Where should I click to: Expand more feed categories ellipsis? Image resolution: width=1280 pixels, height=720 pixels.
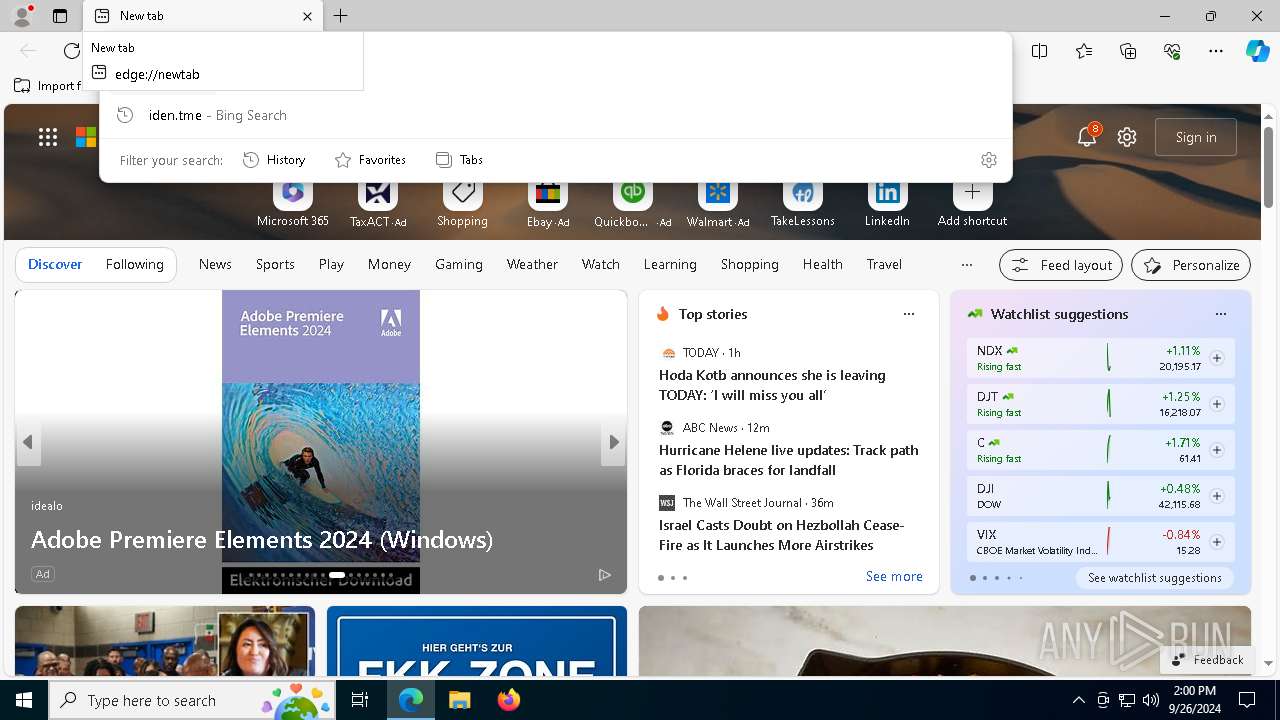(966, 265)
